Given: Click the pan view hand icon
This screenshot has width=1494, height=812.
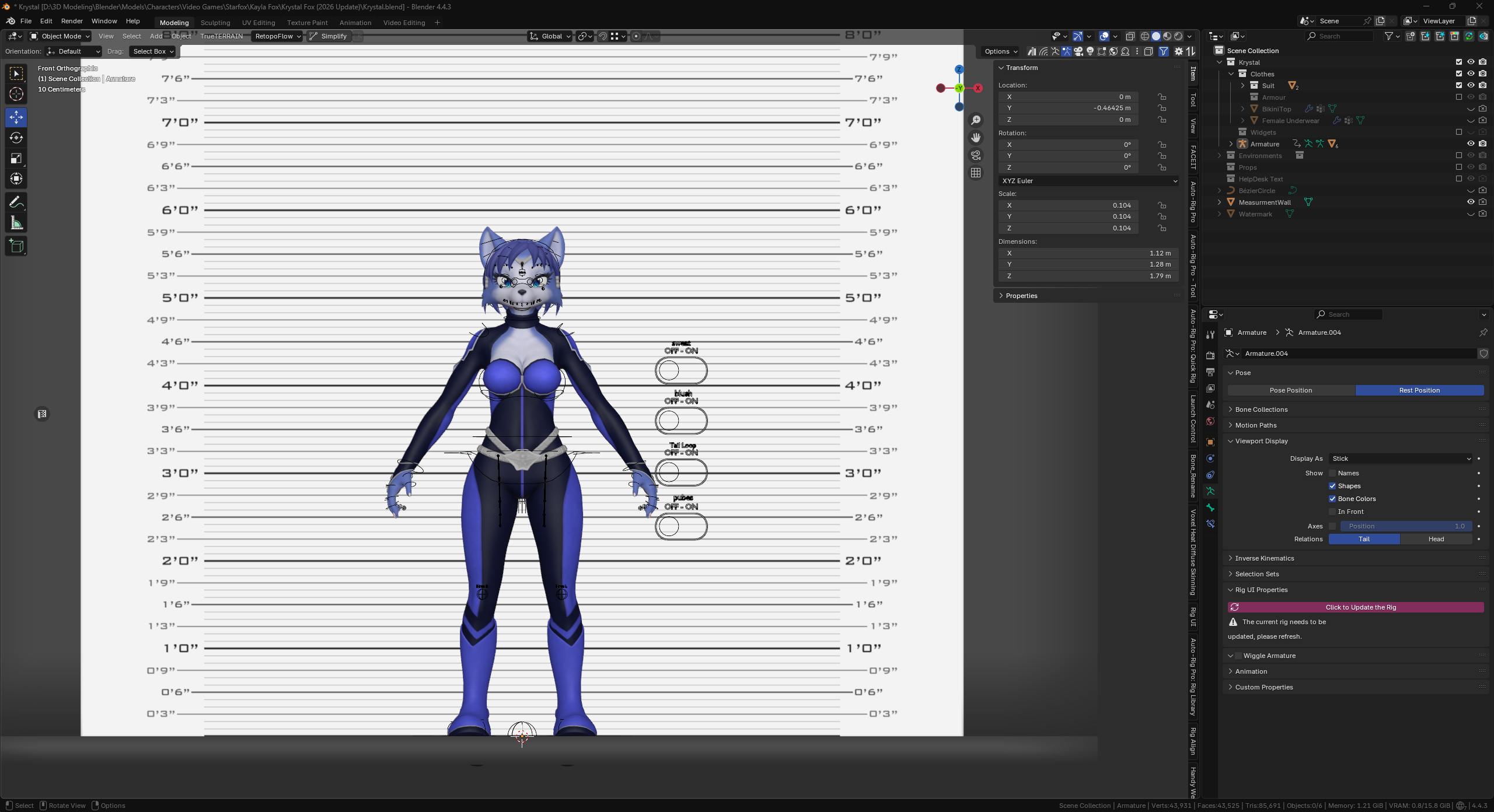Looking at the screenshot, I should point(976,138).
